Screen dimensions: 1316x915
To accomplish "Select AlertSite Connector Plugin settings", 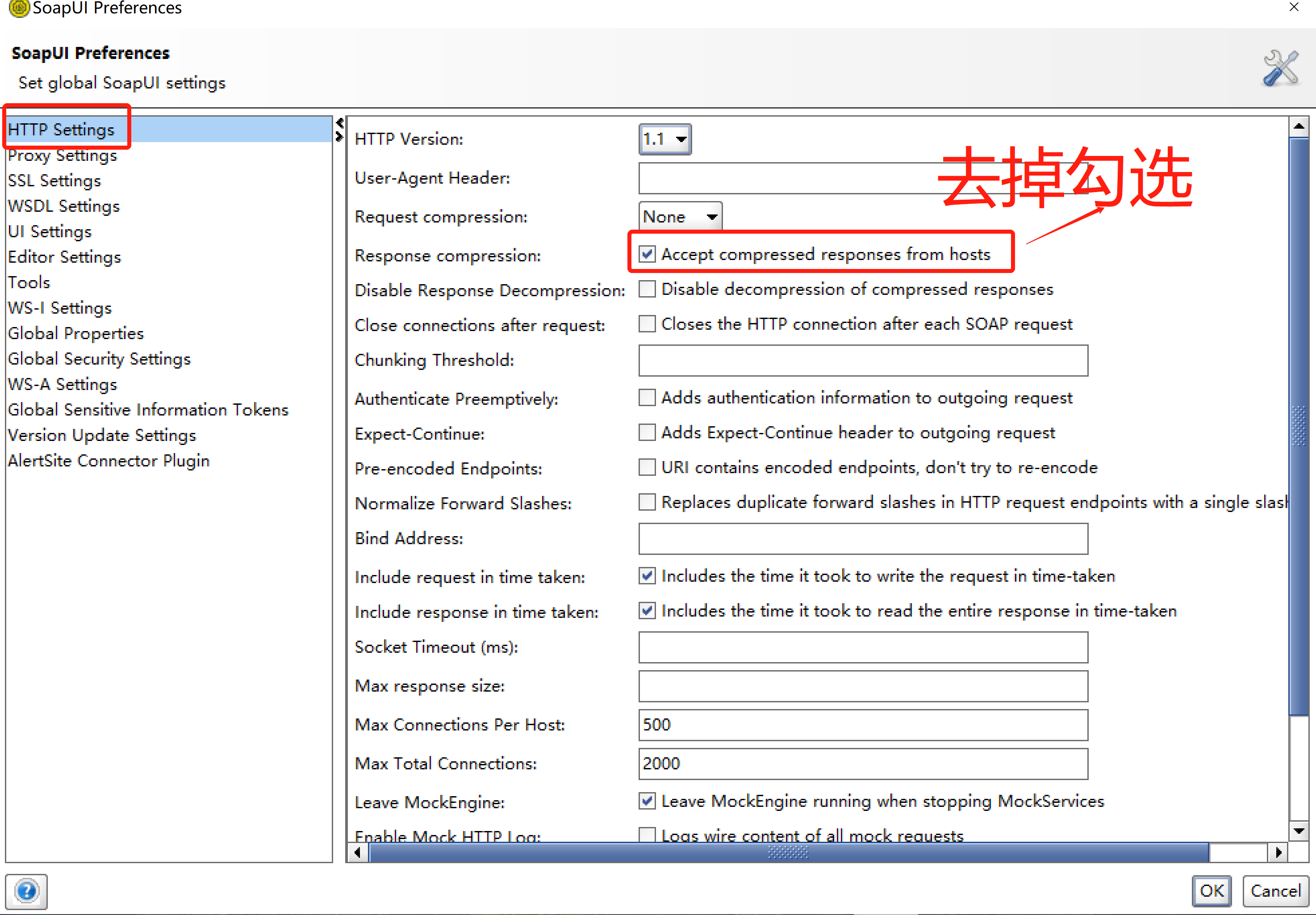I will pyautogui.click(x=109, y=460).
